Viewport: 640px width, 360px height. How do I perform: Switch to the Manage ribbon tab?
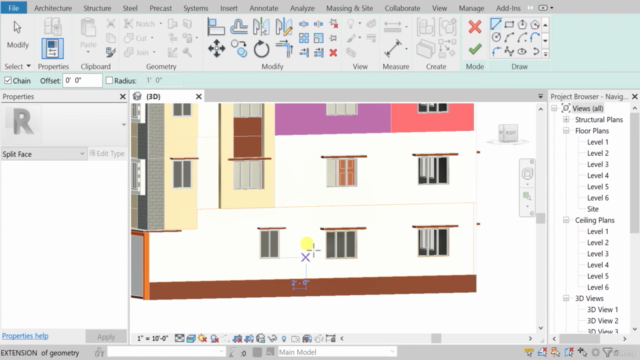471,8
